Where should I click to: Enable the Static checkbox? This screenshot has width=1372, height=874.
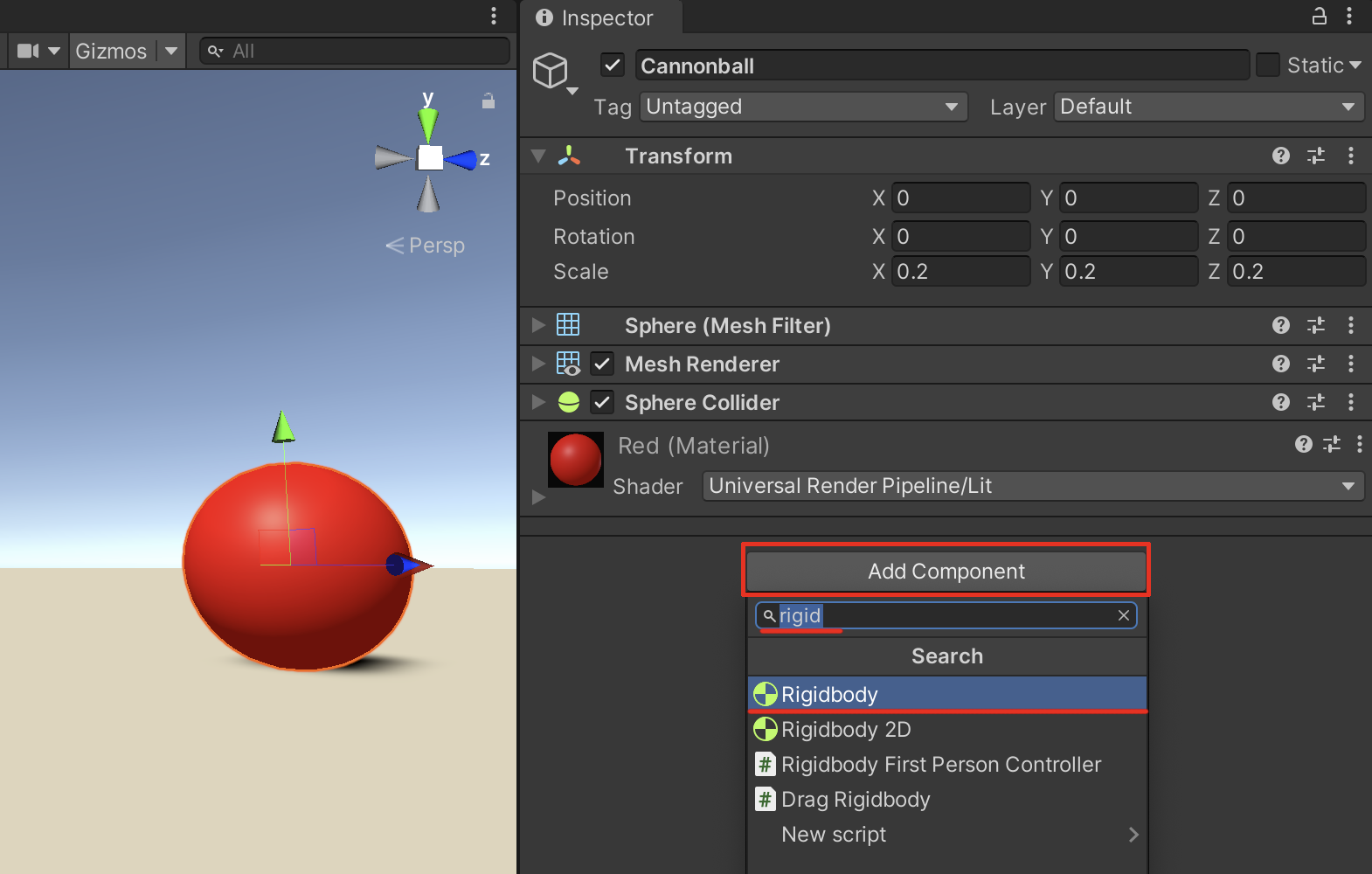click(x=1267, y=66)
